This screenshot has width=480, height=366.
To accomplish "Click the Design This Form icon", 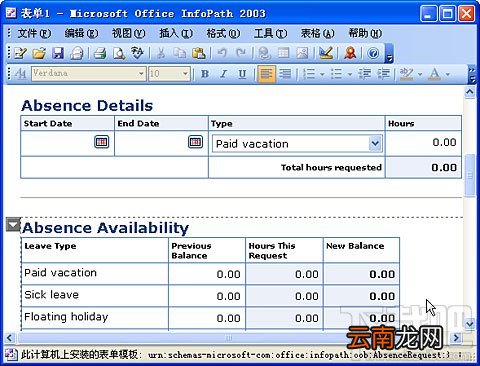I will click(326, 53).
